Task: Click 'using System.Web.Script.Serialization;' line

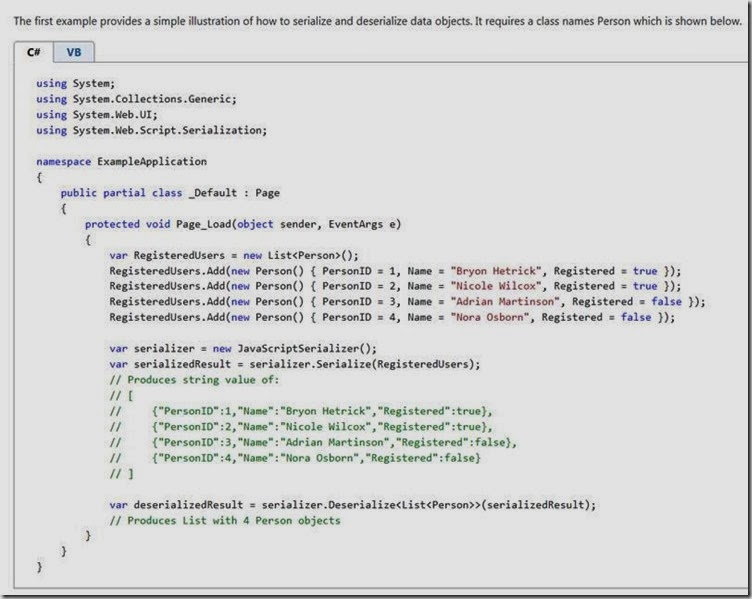Action: (152, 130)
